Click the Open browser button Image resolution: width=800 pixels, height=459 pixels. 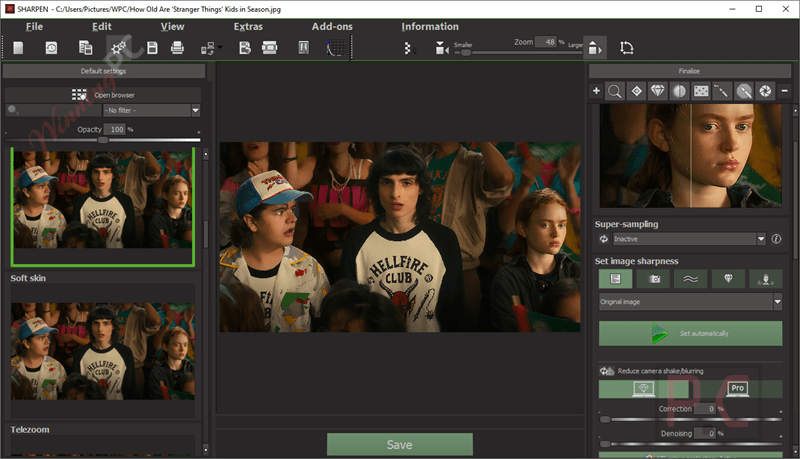(103, 95)
